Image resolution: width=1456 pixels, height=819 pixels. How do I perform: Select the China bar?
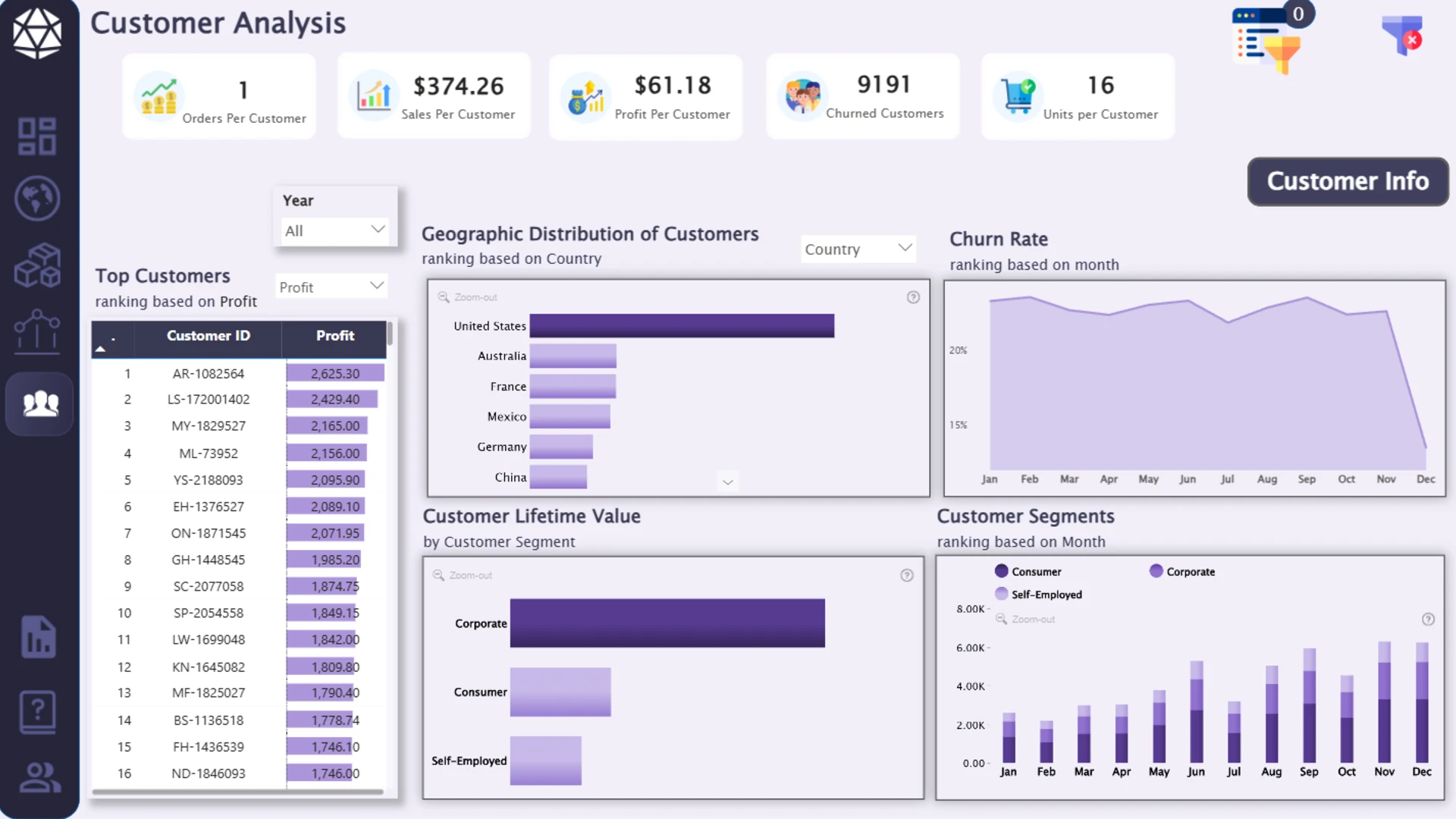558,477
